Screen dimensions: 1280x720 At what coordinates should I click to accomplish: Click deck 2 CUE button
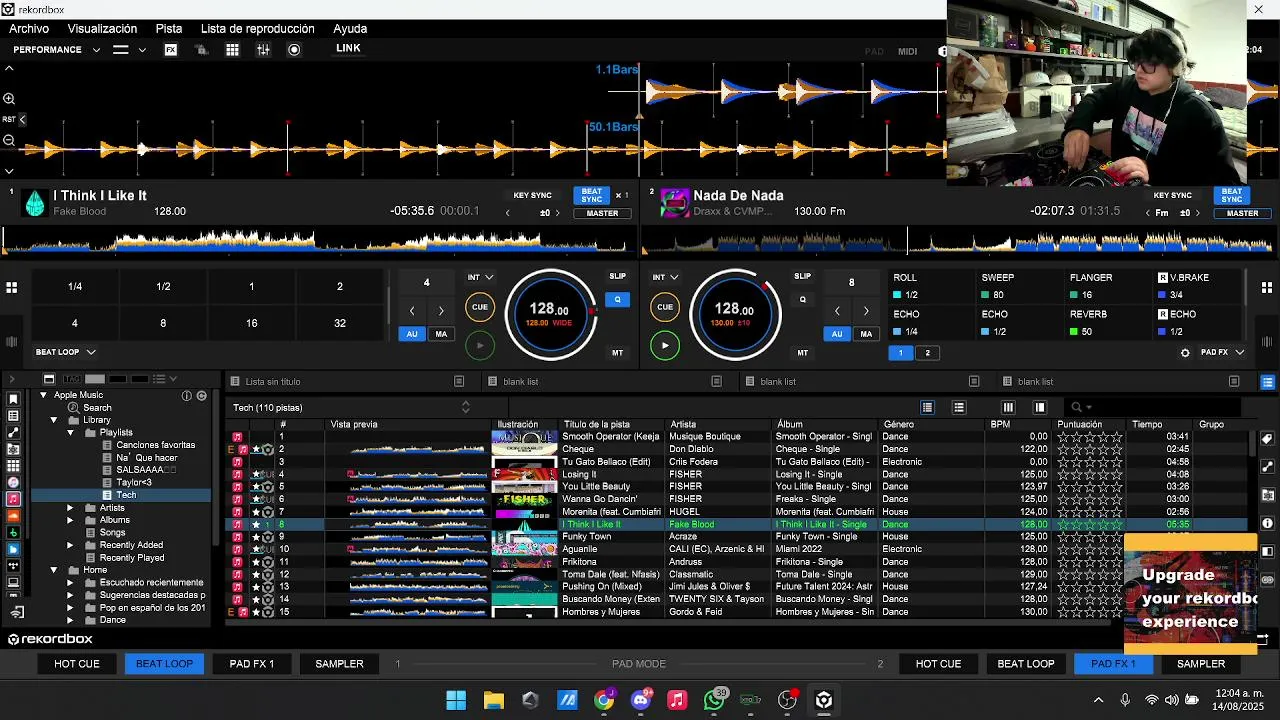coord(665,307)
